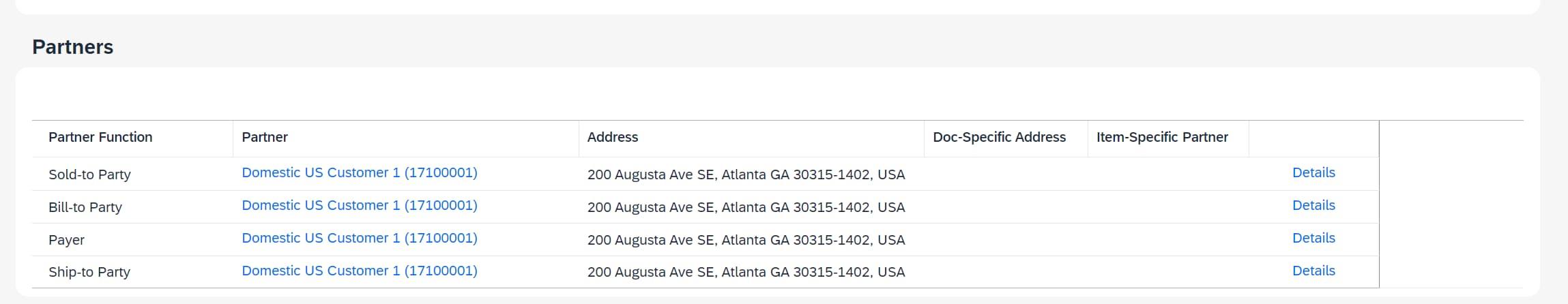Show Details for the Payer row
Screen dimensions: 1568x304
pos(1313,239)
